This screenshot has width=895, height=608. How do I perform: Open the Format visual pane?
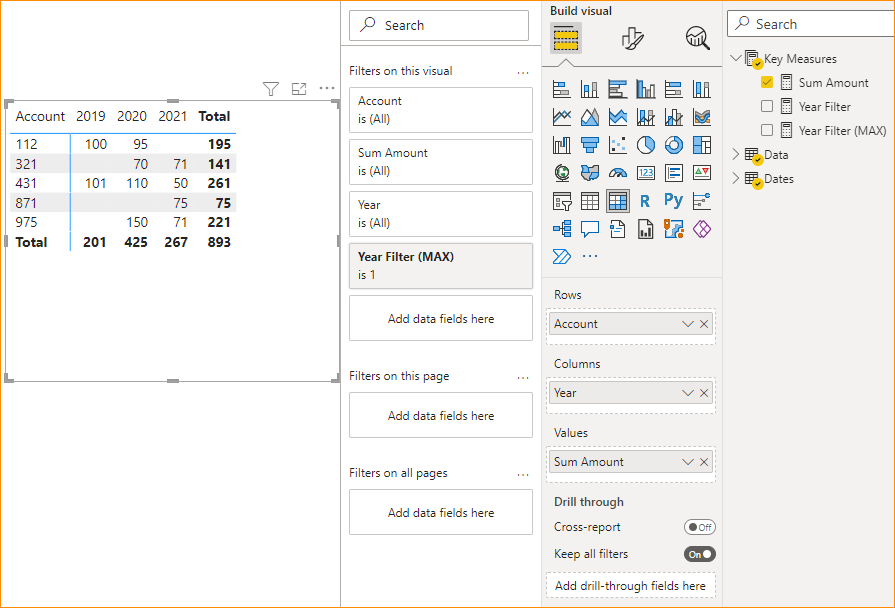coord(632,38)
